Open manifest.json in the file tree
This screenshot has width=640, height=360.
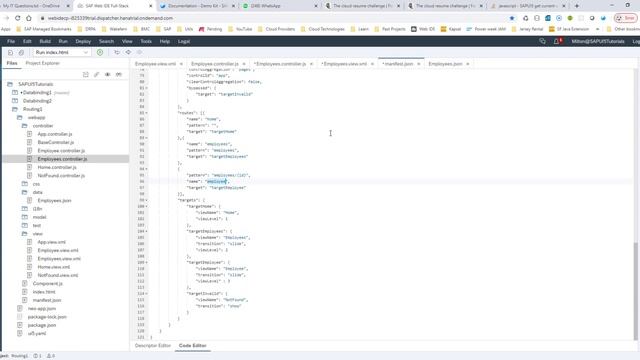(x=47, y=300)
